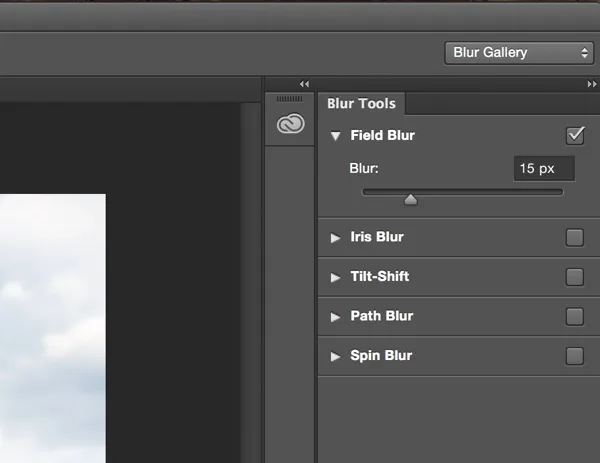Image resolution: width=600 pixels, height=463 pixels.
Task: Click the Tilt-Shift label
Action: coord(380,276)
